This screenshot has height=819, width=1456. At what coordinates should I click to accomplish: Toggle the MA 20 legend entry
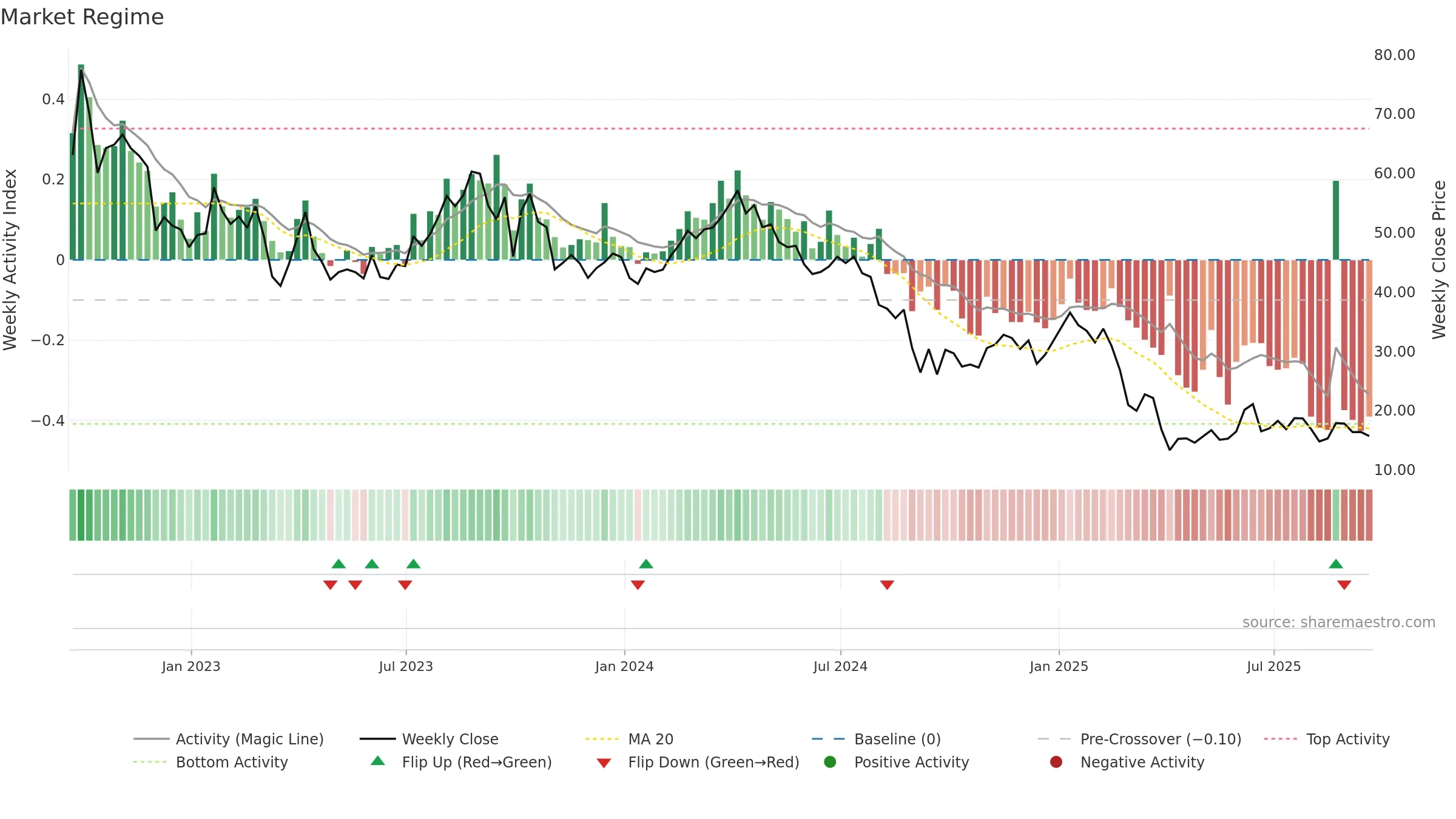(629, 739)
